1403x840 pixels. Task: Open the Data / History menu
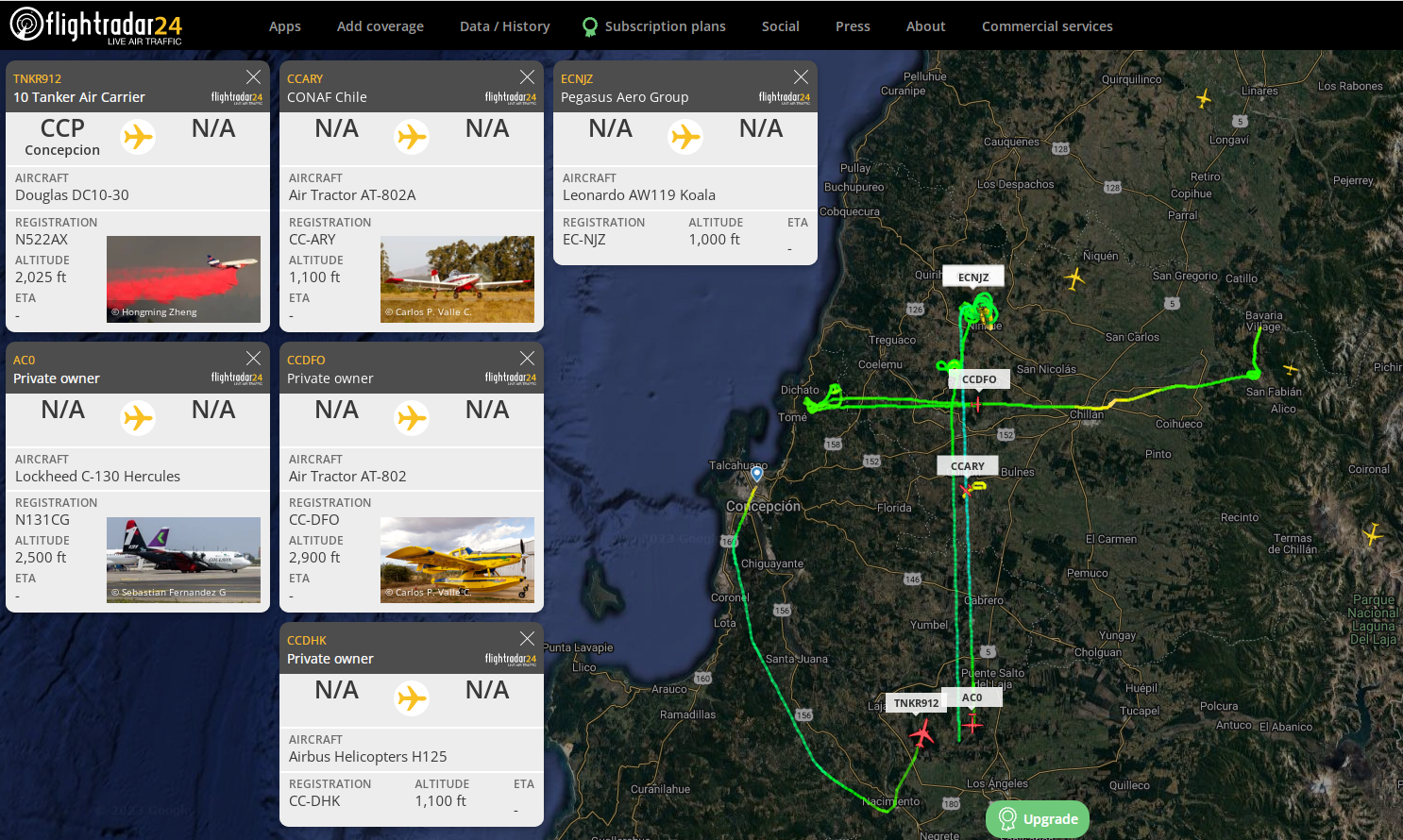click(x=505, y=26)
